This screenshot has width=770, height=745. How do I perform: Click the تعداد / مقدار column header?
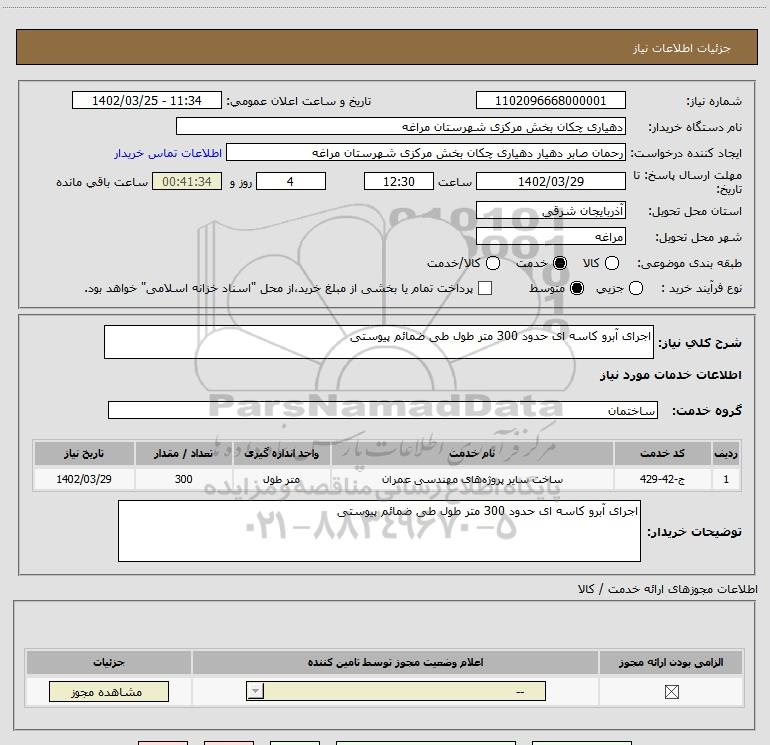coord(183,453)
